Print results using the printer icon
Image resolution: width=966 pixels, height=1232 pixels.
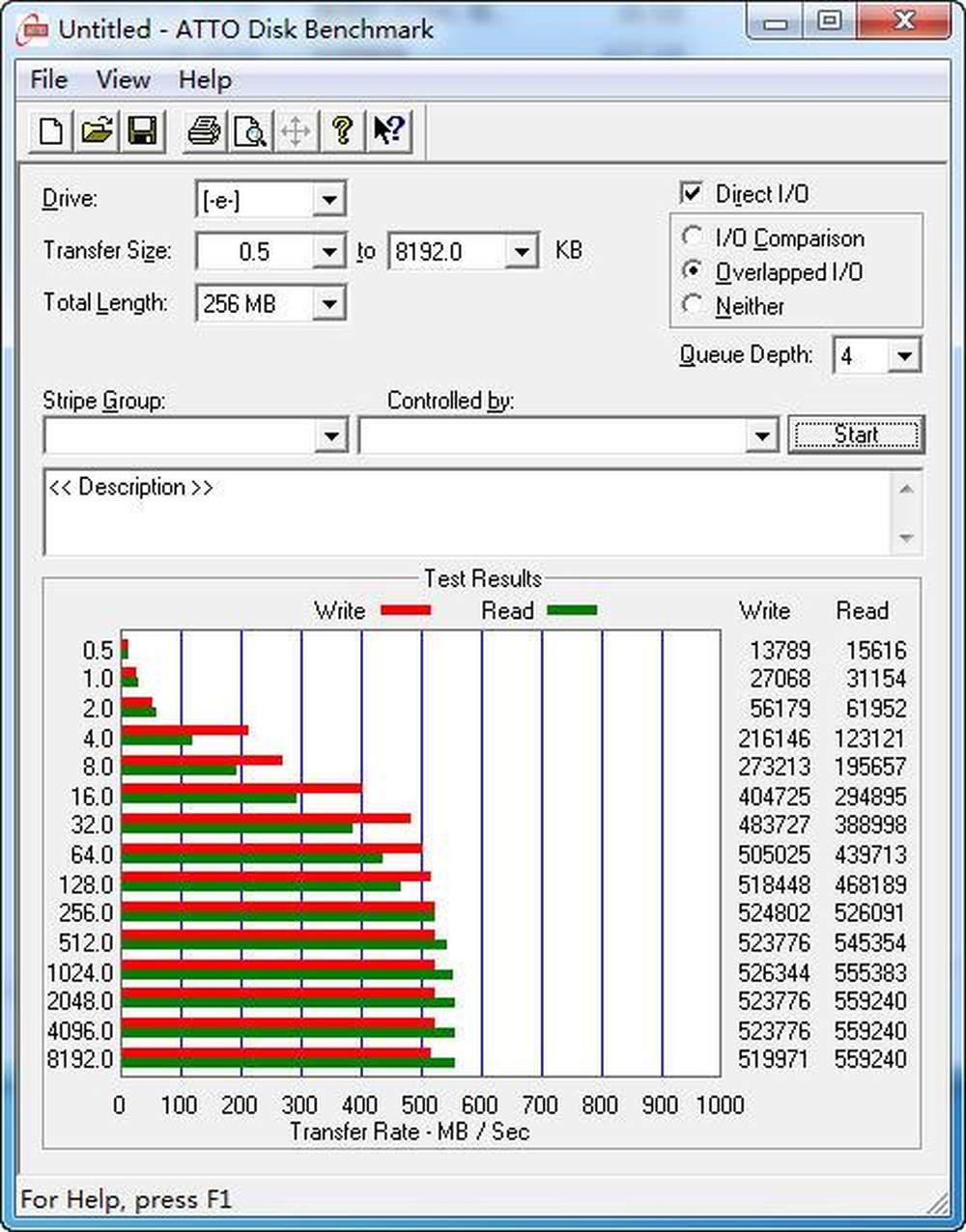point(203,130)
